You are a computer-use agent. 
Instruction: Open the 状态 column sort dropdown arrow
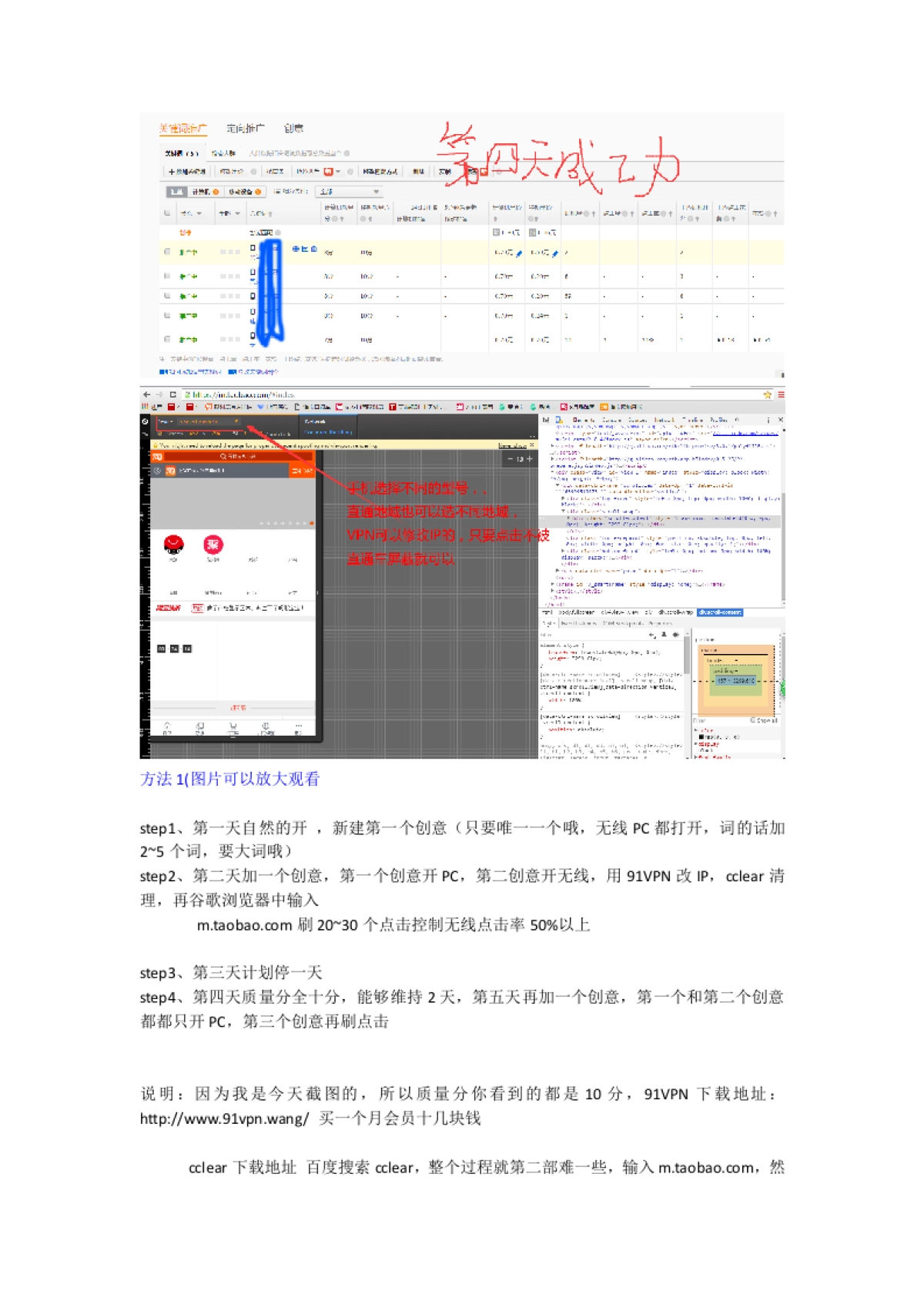tap(199, 213)
